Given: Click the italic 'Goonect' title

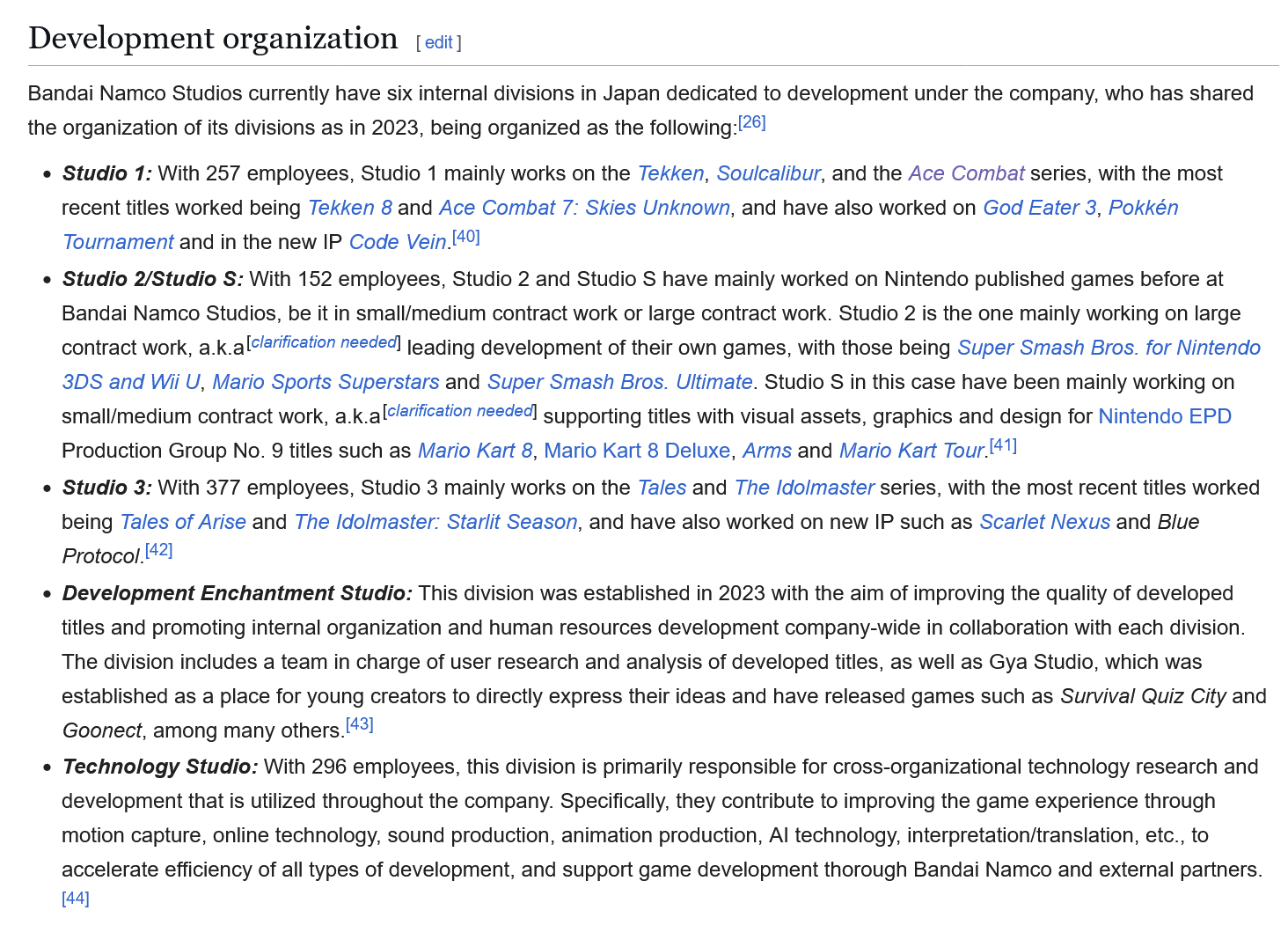Looking at the screenshot, I should click(x=102, y=730).
